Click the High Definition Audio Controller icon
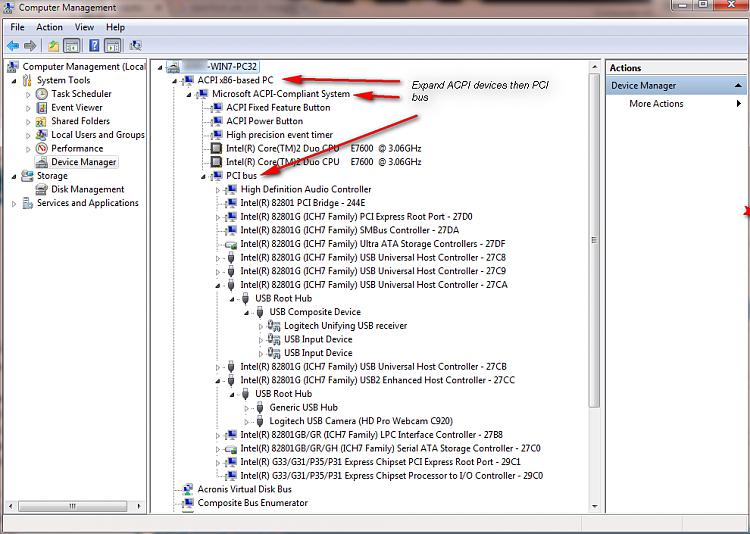 pyautogui.click(x=232, y=189)
